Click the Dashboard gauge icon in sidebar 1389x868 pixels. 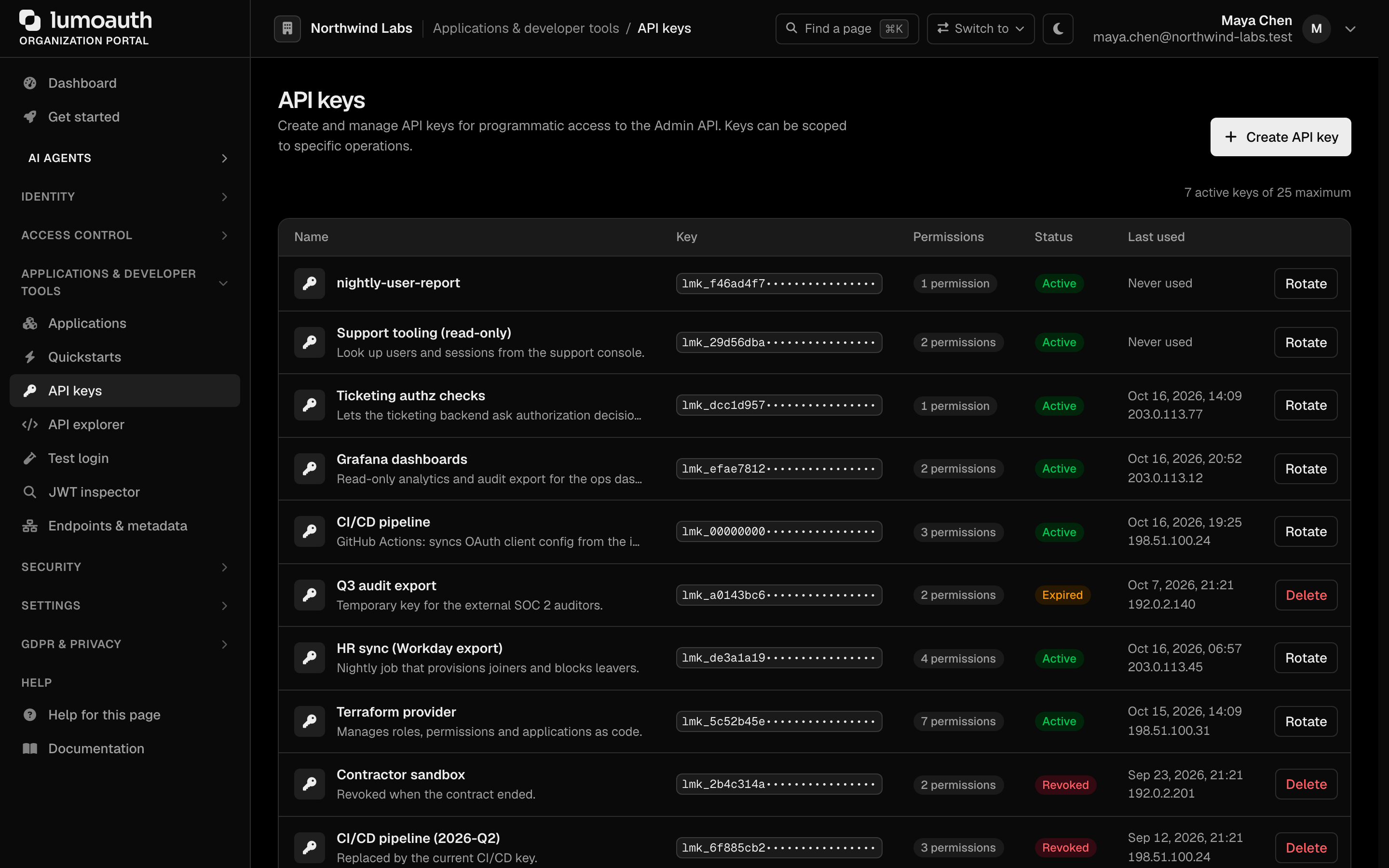[x=30, y=83]
